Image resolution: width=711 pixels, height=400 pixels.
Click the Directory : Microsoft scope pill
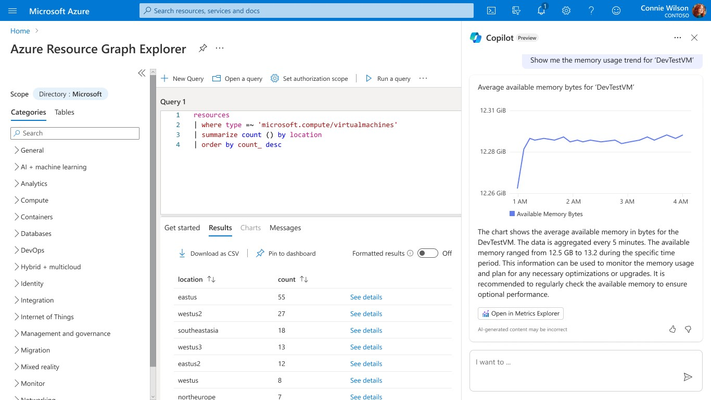pyautogui.click(x=70, y=94)
